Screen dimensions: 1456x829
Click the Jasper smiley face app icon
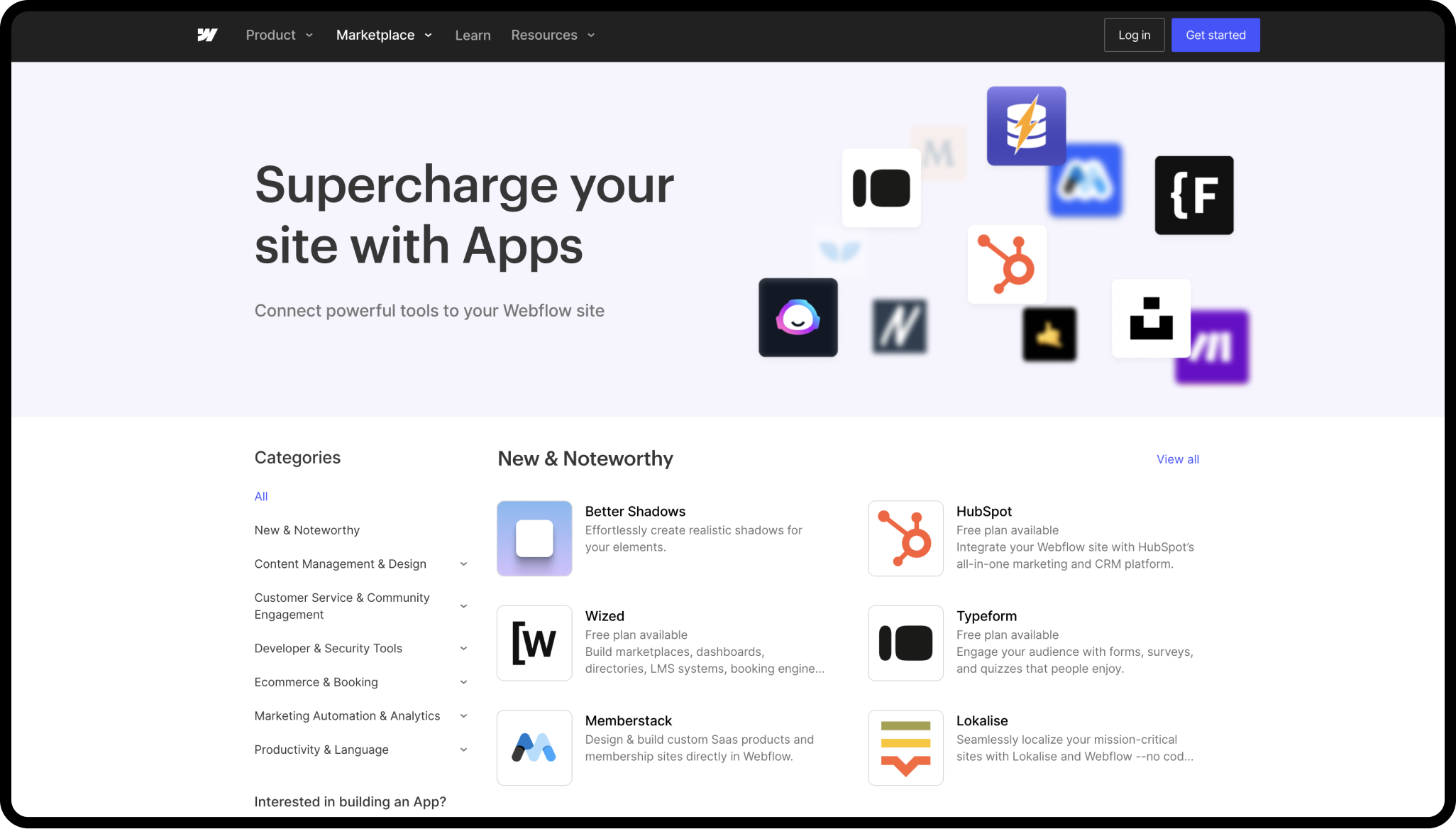798,317
